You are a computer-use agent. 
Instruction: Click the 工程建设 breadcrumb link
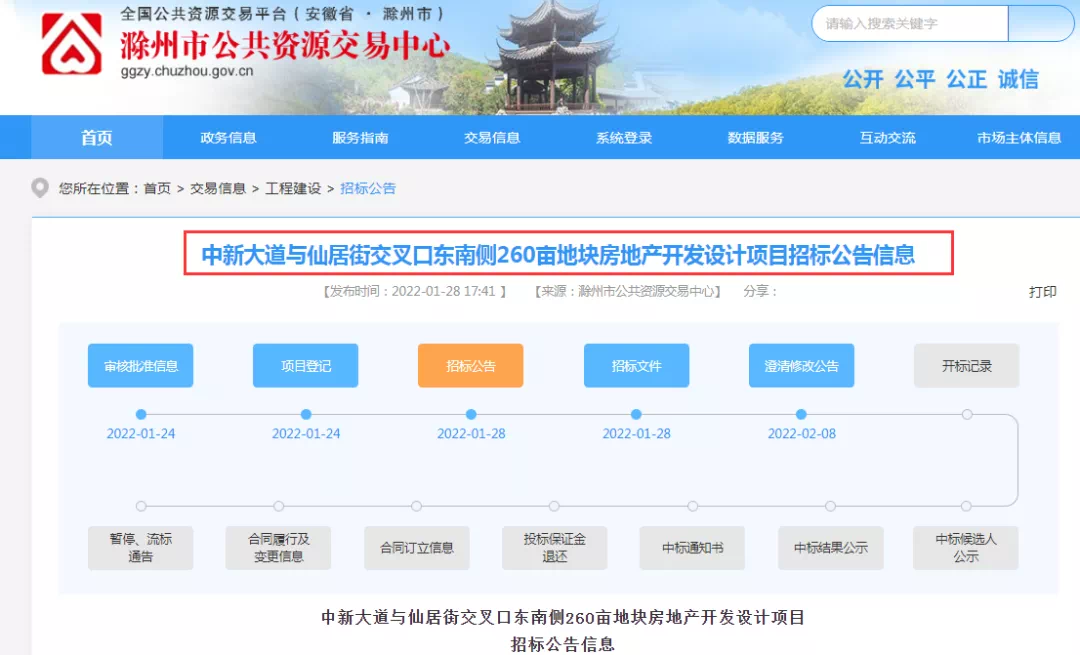(x=293, y=188)
